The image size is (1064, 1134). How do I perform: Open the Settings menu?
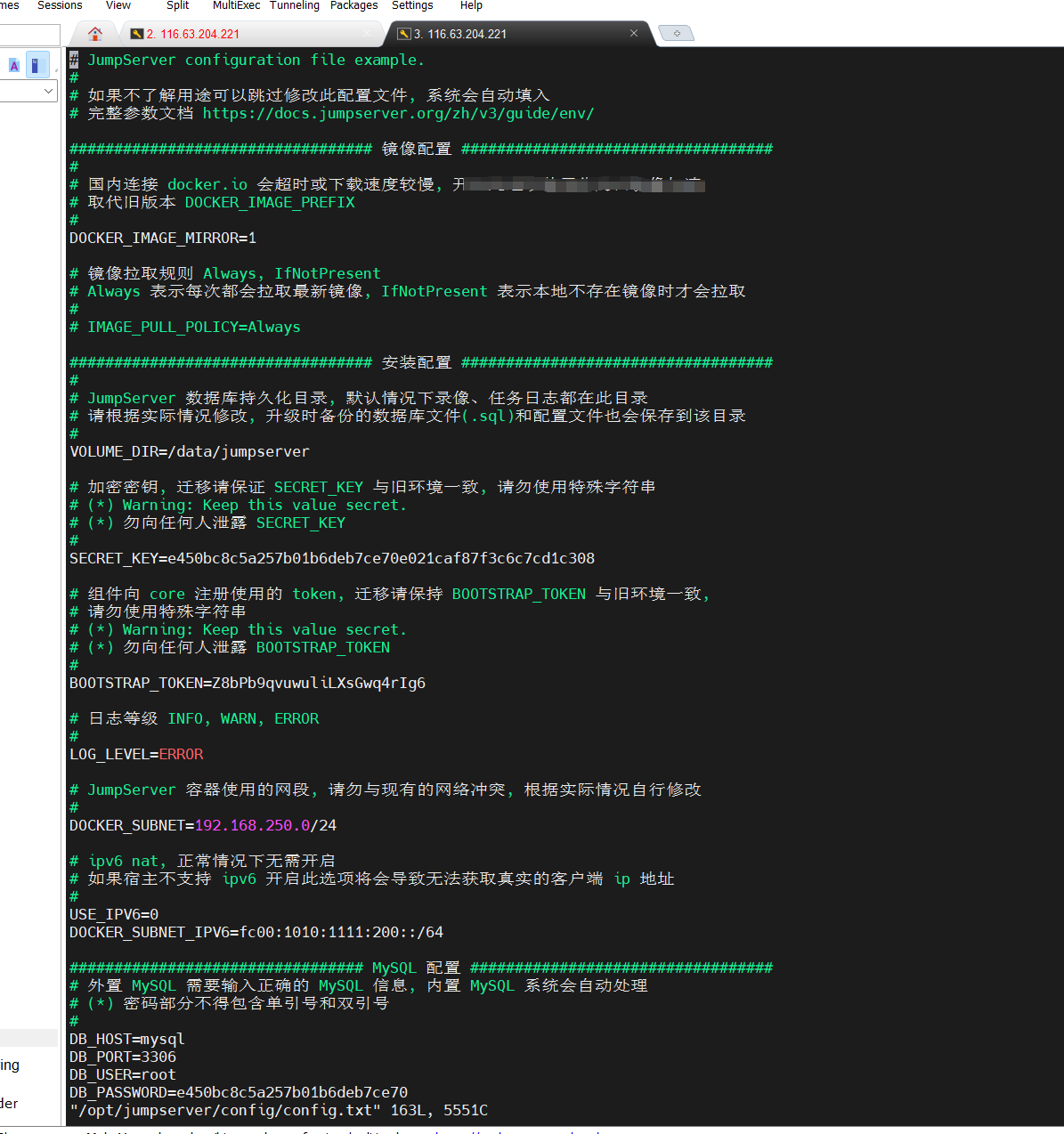412,5
